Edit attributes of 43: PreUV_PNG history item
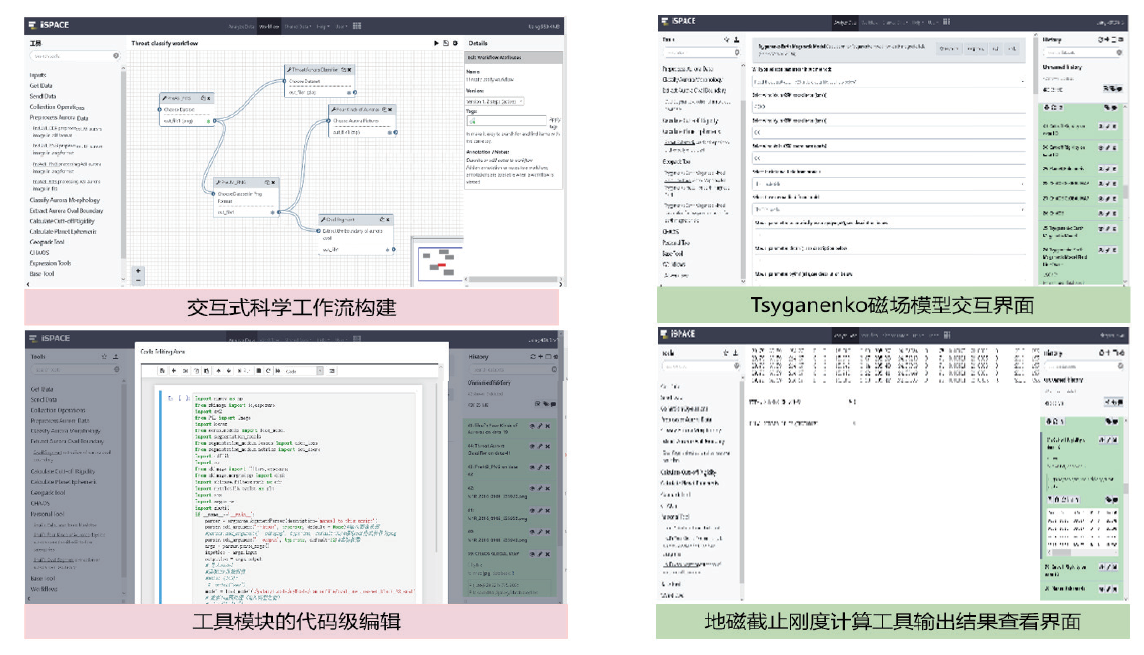This screenshot has width=1144, height=655. coord(541,468)
